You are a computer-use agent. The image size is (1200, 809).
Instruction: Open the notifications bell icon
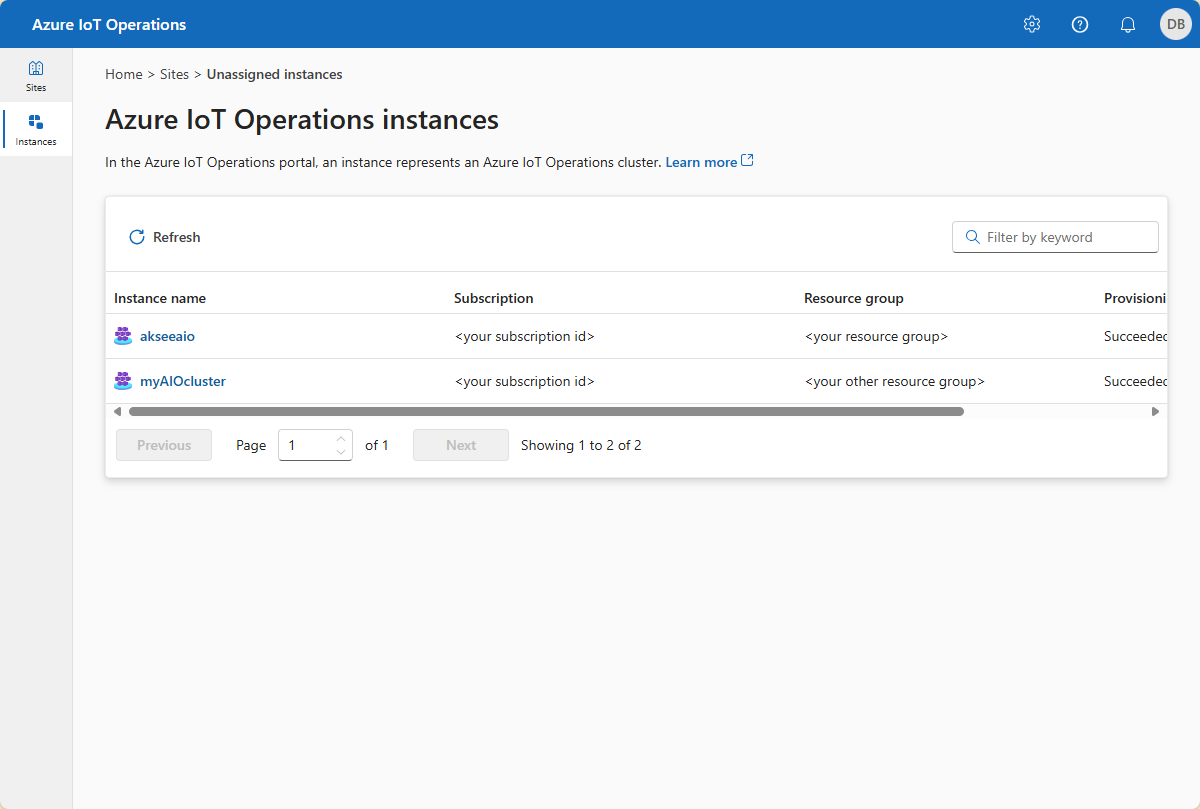[x=1128, y=25]
